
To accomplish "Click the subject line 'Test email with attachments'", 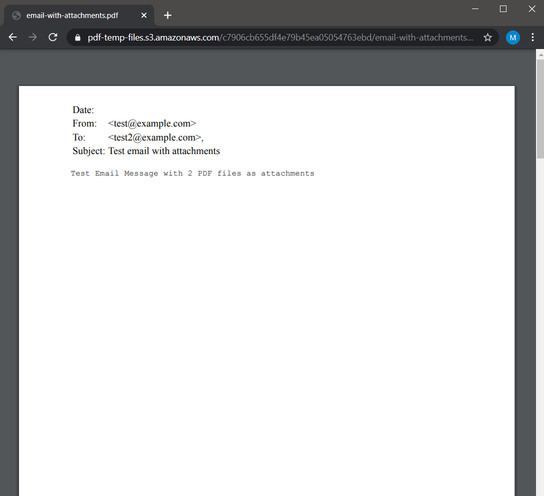I will (x=164, y=151).
